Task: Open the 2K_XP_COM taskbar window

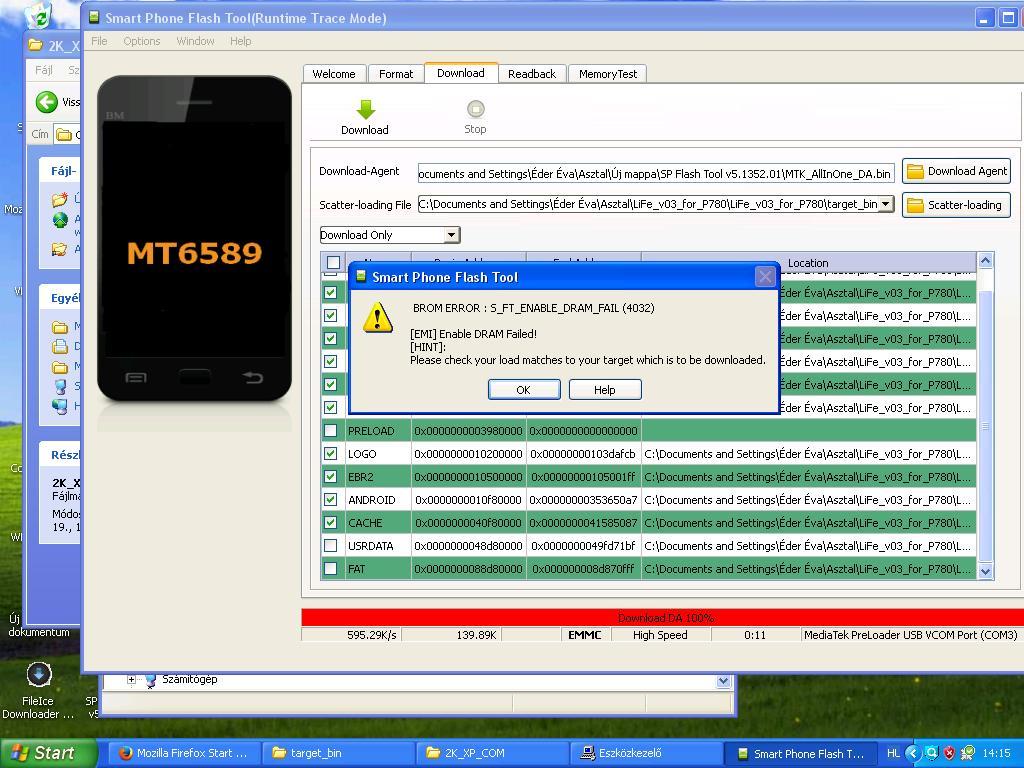Action: point(492,753)
